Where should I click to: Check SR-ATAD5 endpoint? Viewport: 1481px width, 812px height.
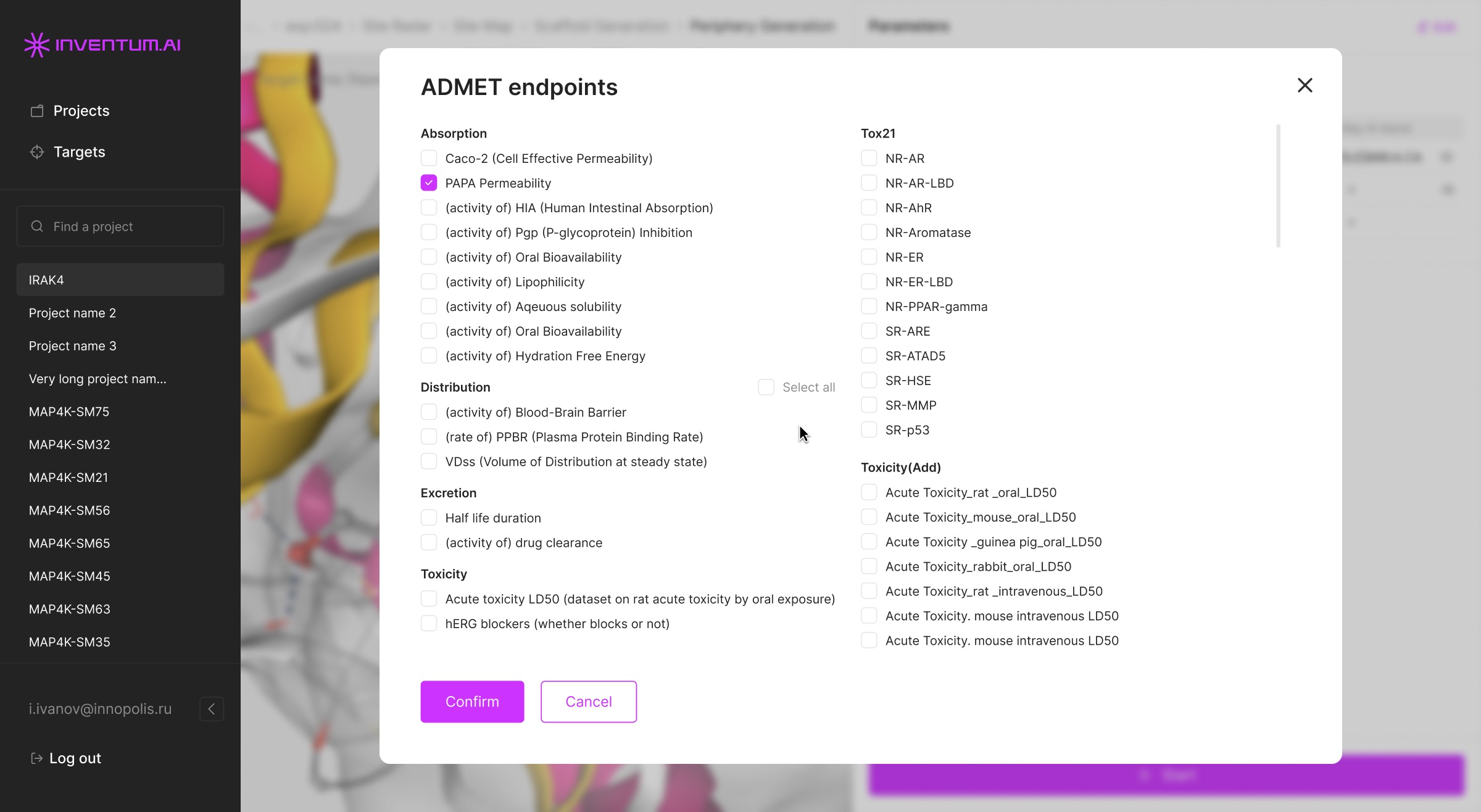(x=869, y=356)
